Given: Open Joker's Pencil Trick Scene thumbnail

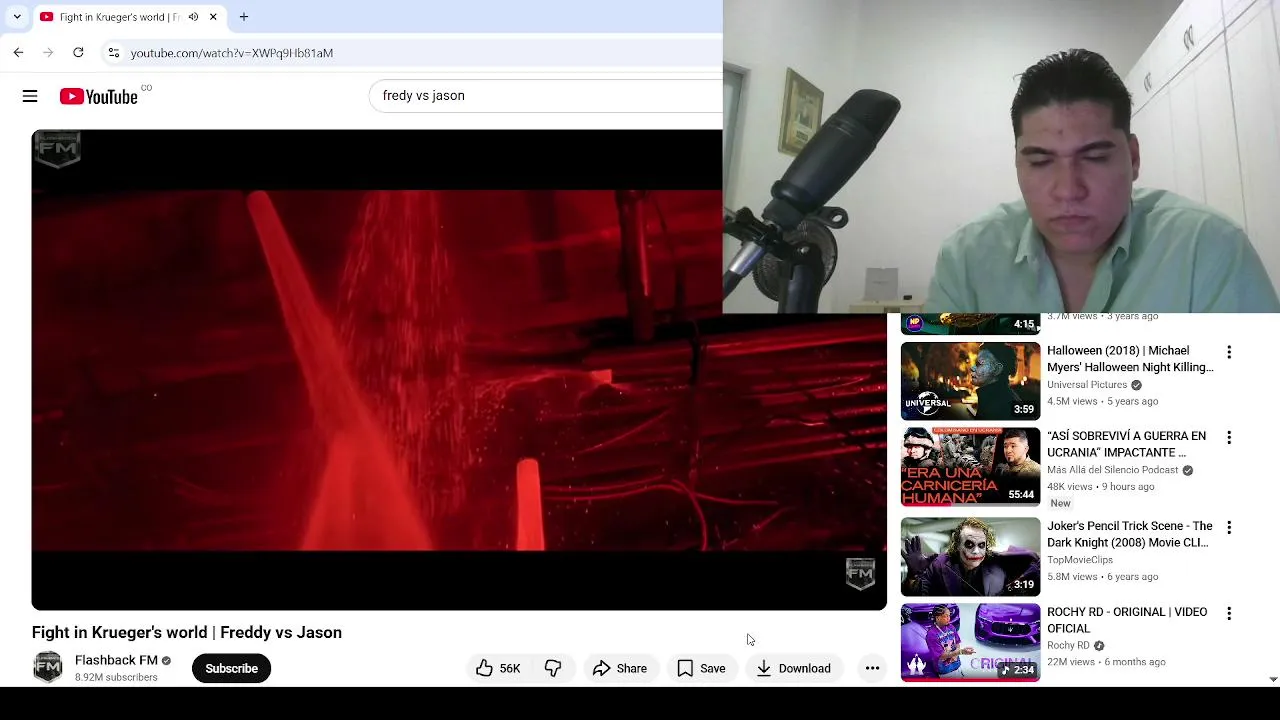Looking at the screenshot, I should pos(970,556).
